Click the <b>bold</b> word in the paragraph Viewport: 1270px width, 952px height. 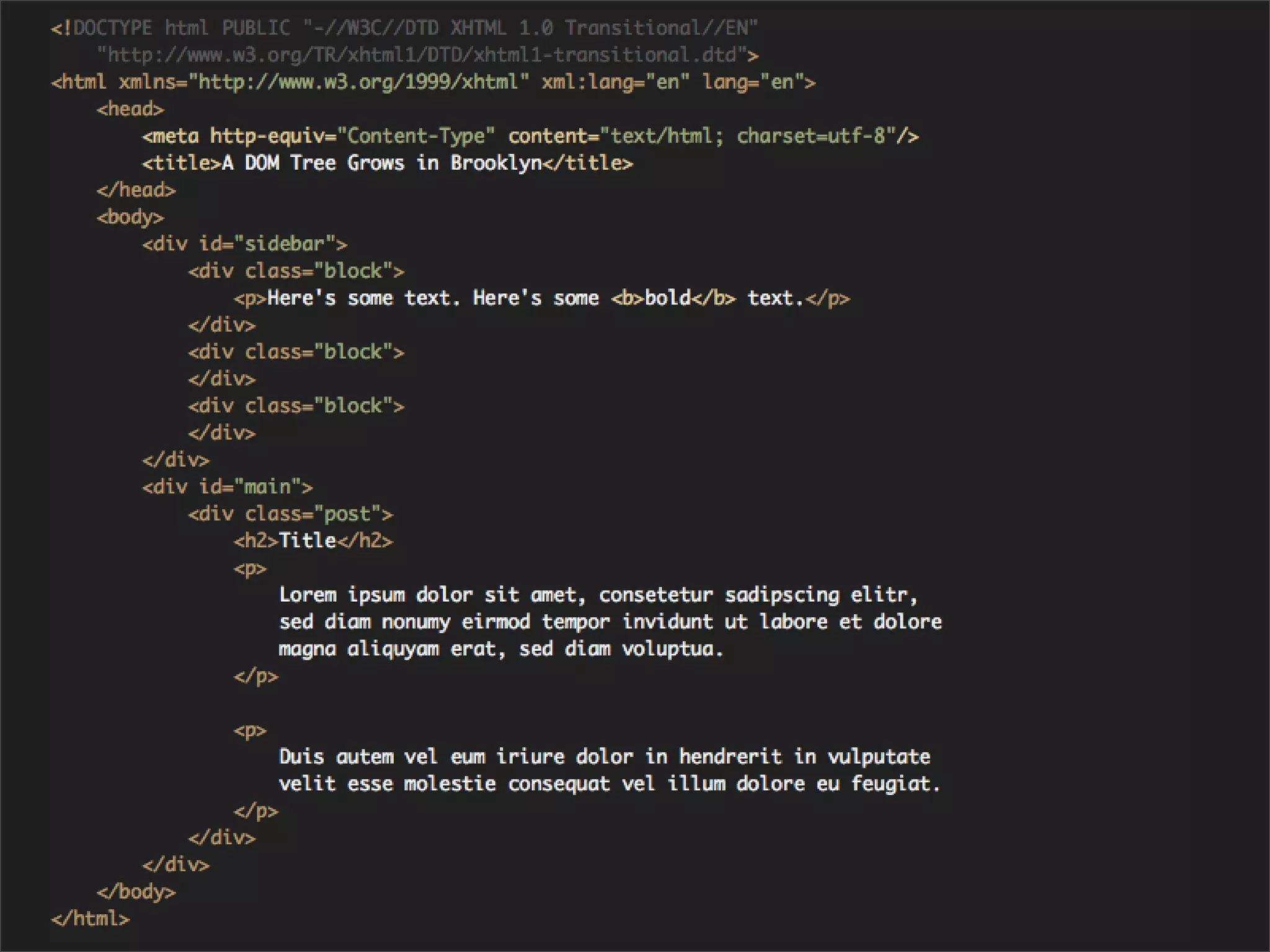(673, 298)
